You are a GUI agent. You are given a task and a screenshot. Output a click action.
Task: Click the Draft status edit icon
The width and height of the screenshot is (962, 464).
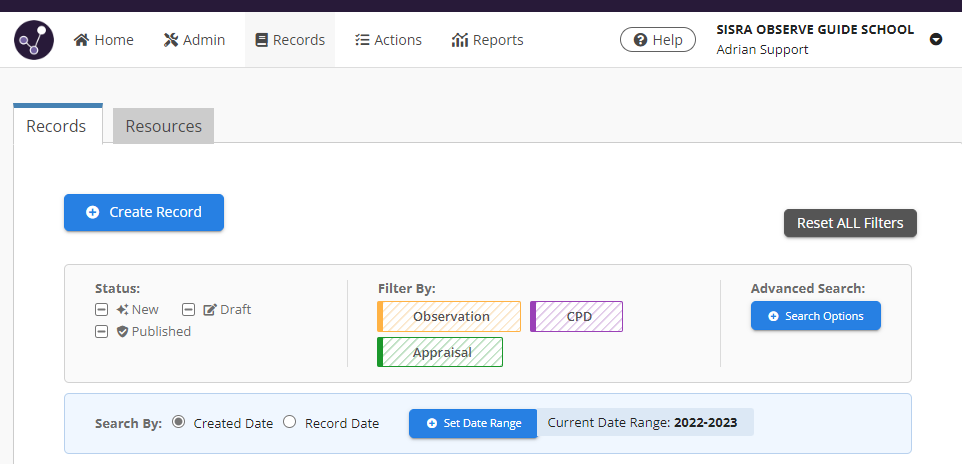pyautogui.click(x=210, y=310)
